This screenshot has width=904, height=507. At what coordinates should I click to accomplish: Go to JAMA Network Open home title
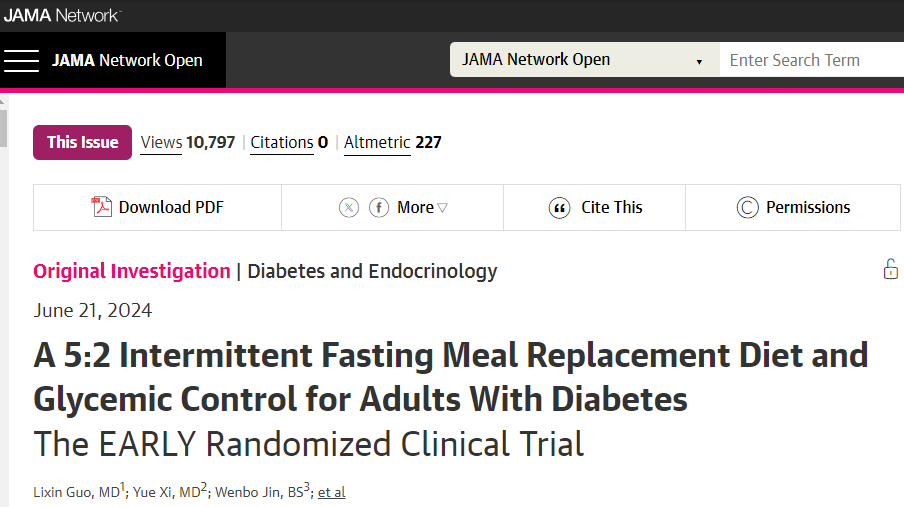pyautogui.click(x=127, y=60)
